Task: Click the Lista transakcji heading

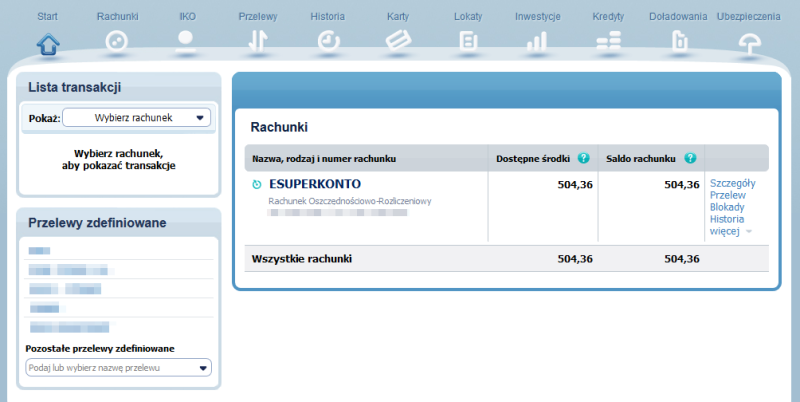Action: pos(74,87)
